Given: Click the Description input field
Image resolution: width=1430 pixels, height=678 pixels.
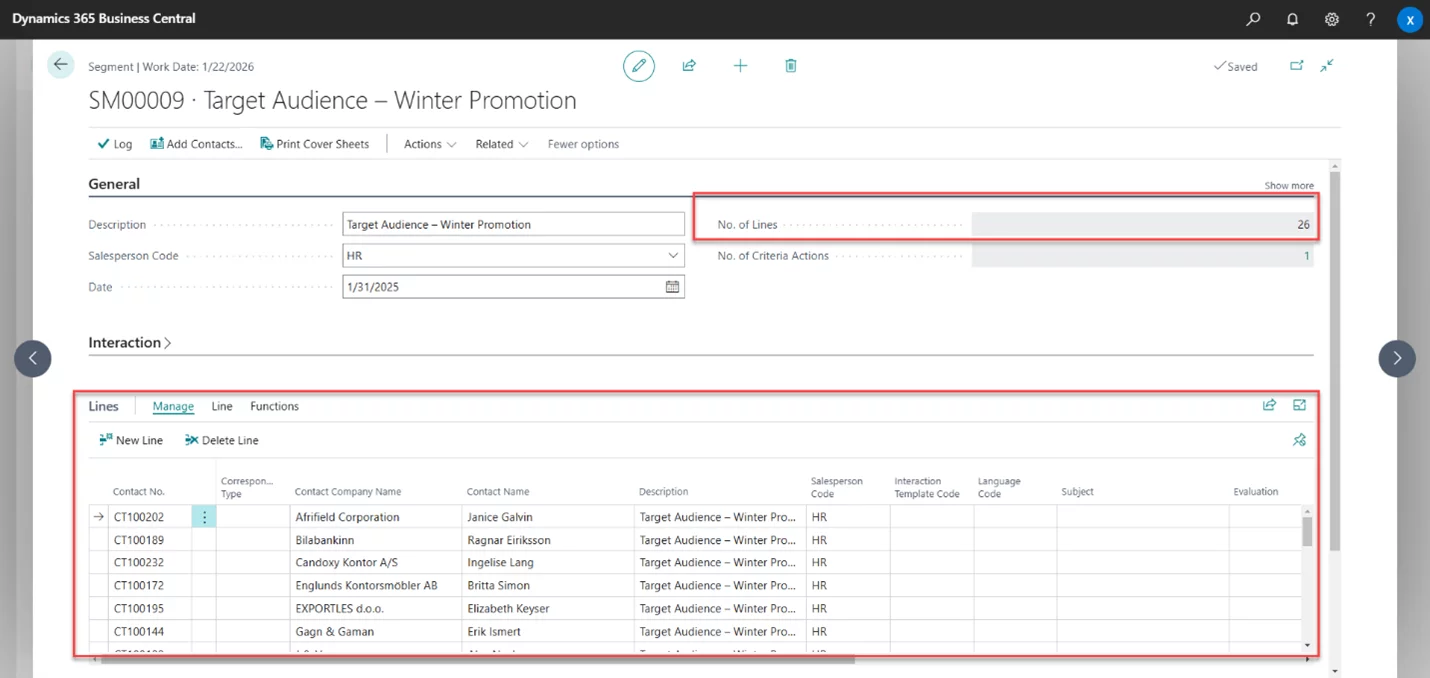Looking at the screenshot, I should [512, 225].
